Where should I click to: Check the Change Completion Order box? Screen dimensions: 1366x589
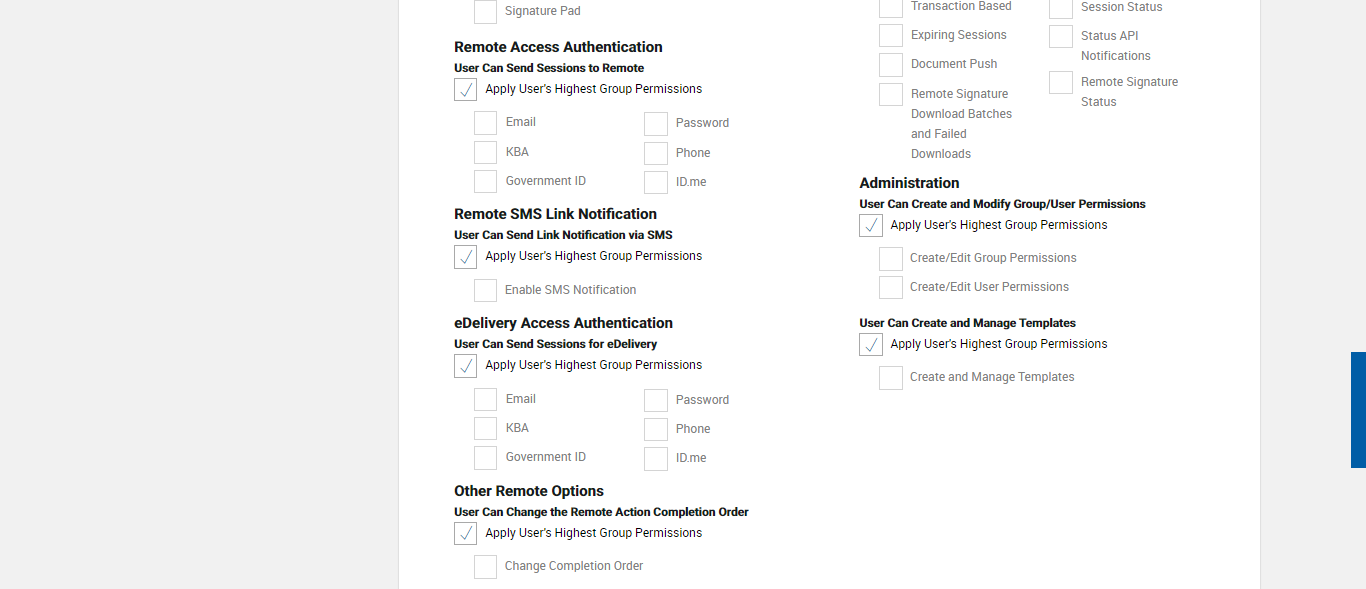[x=485, y=567]
